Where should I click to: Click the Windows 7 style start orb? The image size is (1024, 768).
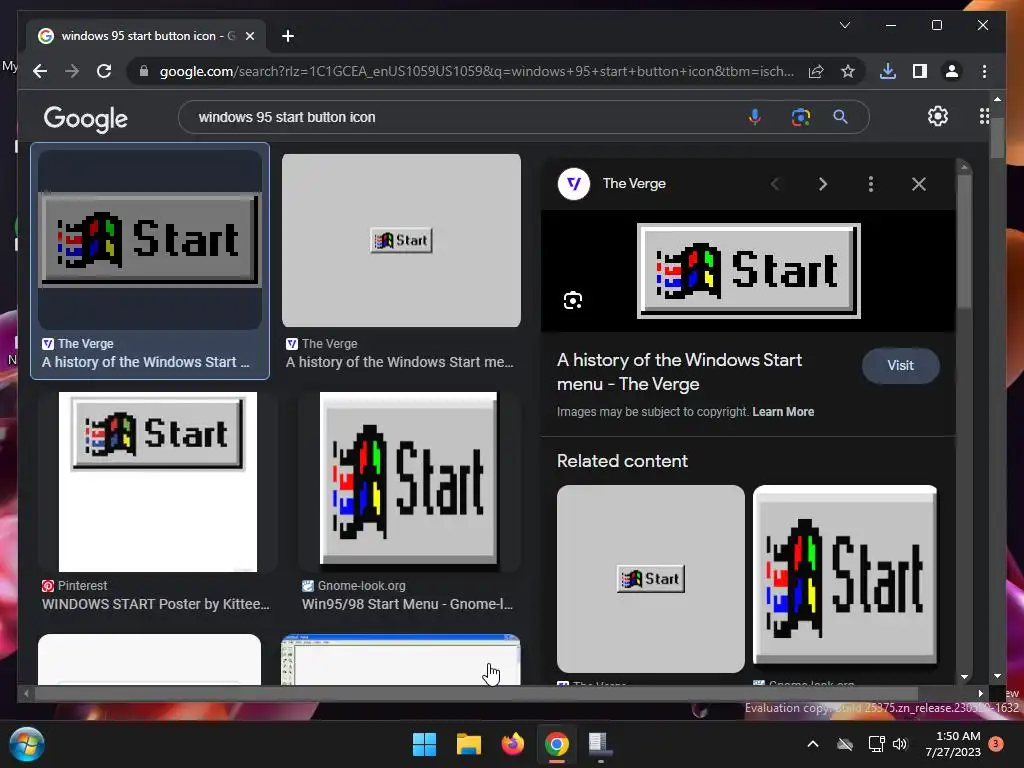26,744
